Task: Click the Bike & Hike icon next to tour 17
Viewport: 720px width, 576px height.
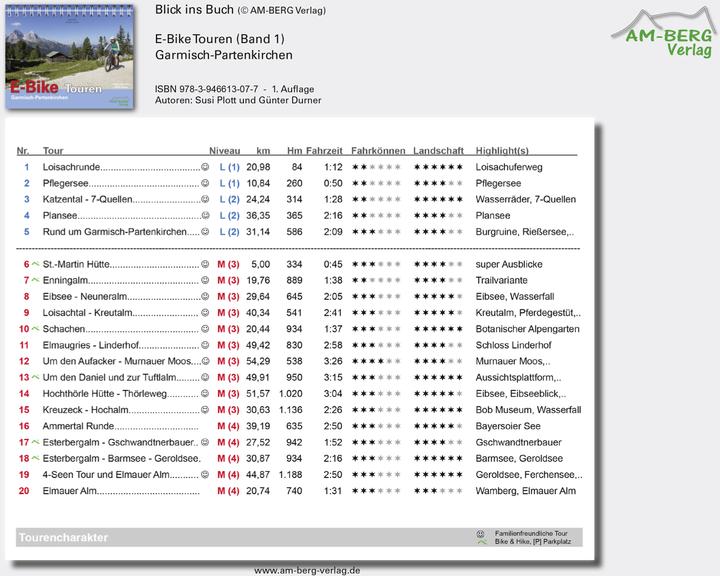Action: pos(35,442)
